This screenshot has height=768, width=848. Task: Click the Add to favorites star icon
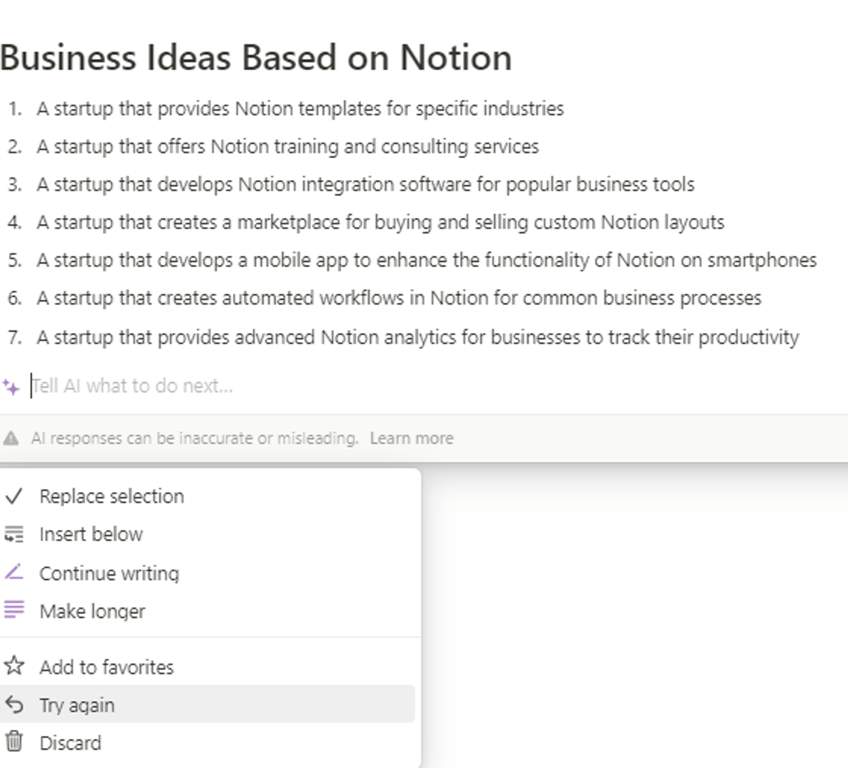point(14,666)
